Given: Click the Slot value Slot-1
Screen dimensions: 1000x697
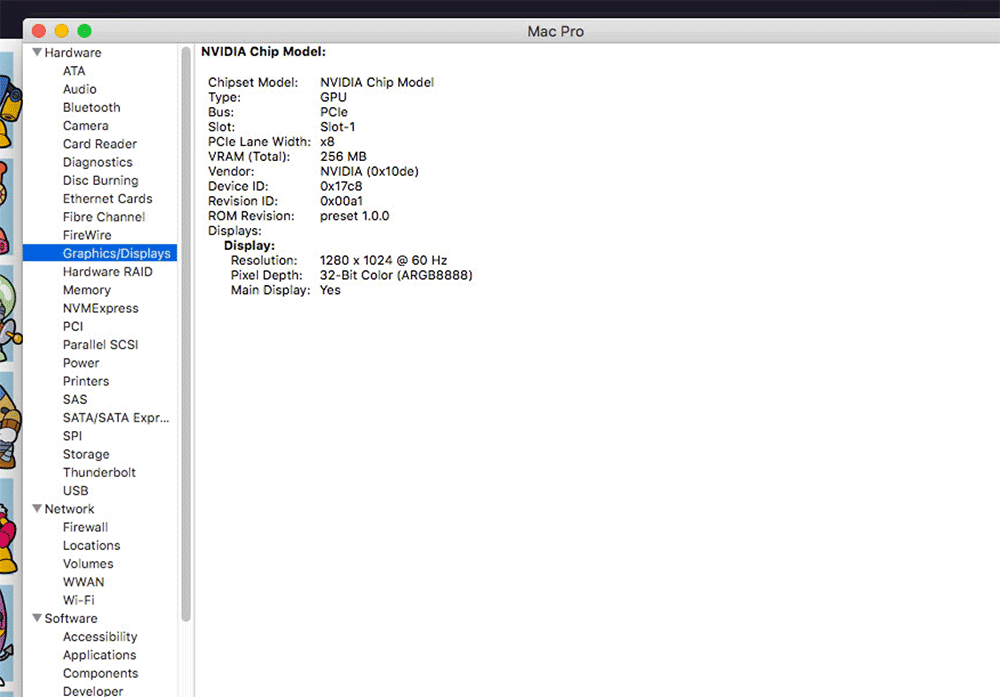Looking at the screenshot, I should [x=337, y=127].
